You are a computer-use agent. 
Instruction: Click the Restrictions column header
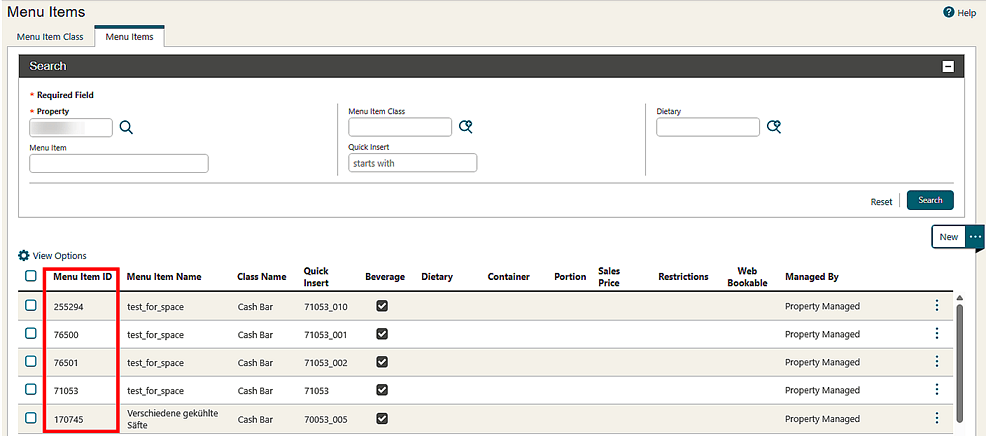[x=683, y=277]
